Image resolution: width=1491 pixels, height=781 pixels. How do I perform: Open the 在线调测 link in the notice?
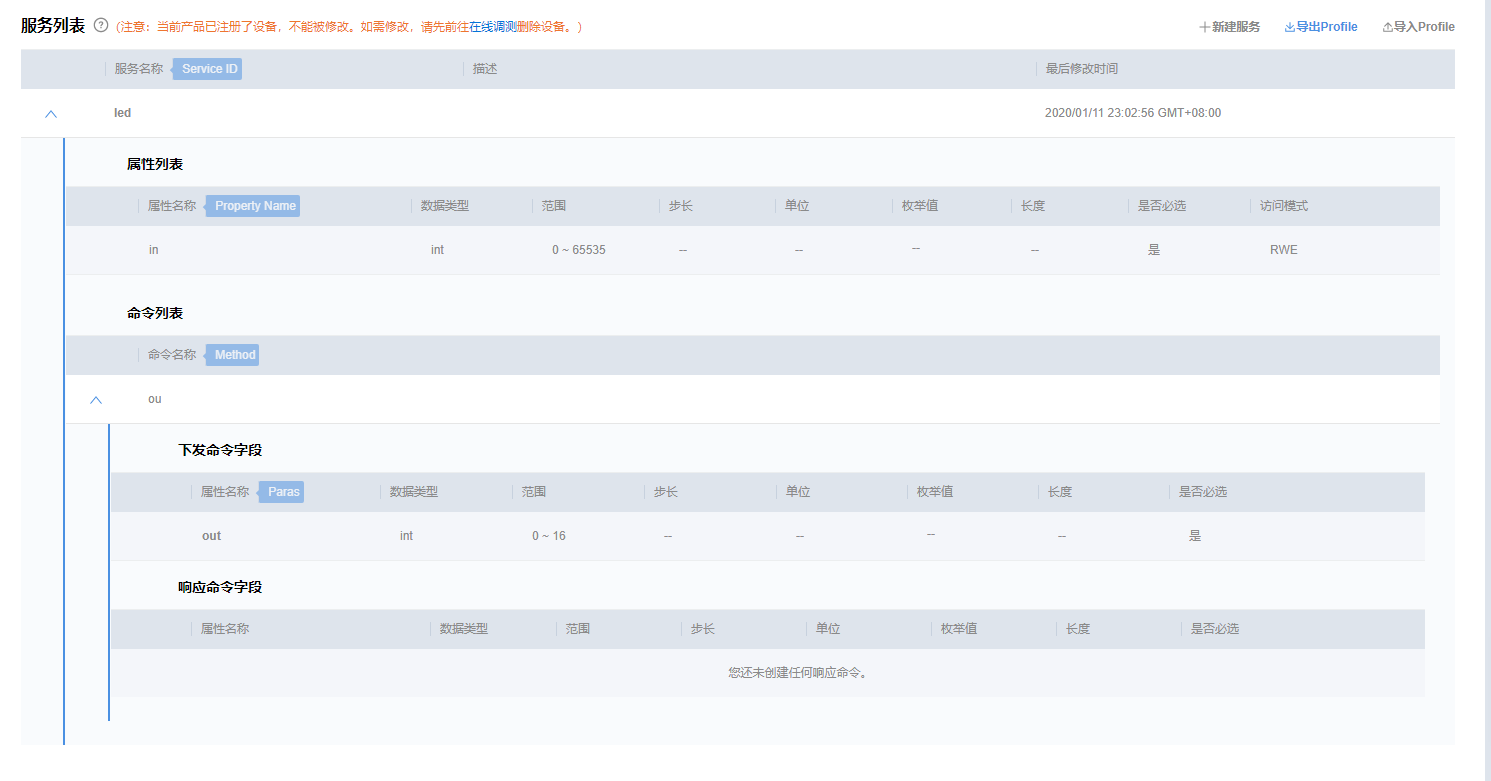(493, 27)
